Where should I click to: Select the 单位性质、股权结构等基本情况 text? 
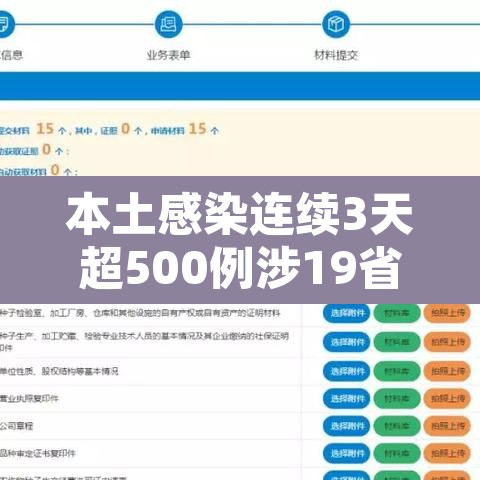tap(59, 371)
